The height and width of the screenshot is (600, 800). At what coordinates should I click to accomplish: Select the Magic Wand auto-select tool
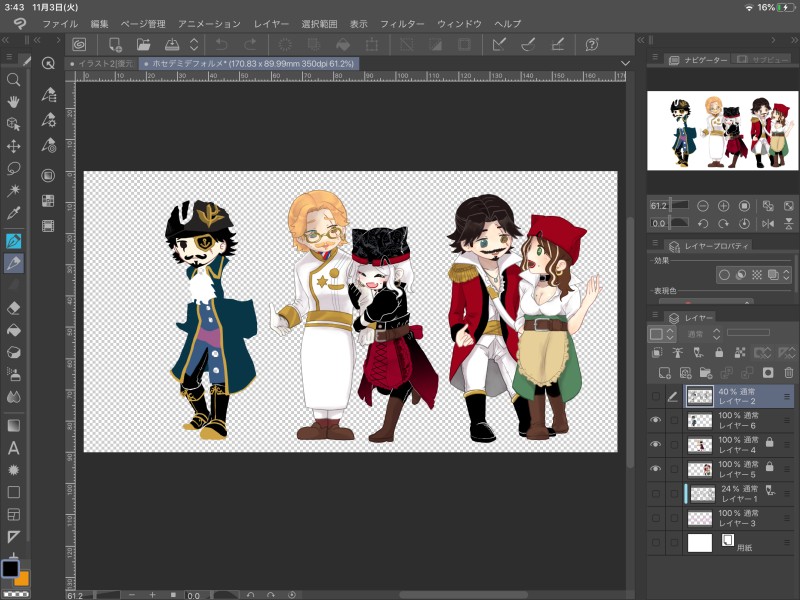coord(14,190)
